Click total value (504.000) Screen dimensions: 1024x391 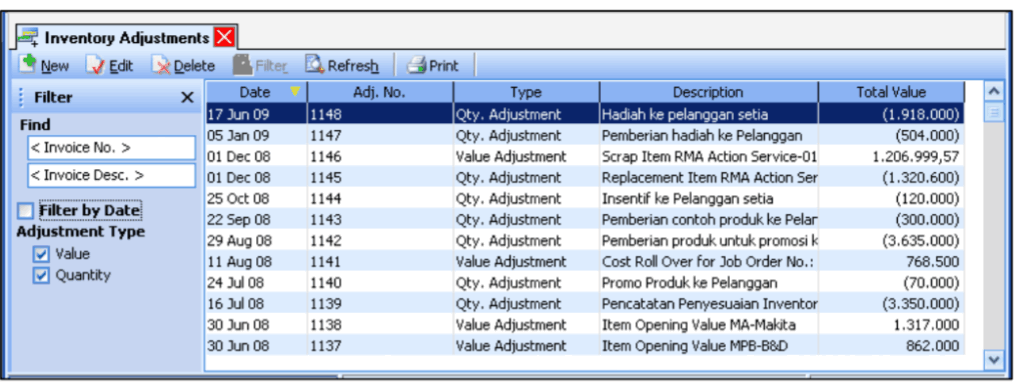(x=927, y=136)
